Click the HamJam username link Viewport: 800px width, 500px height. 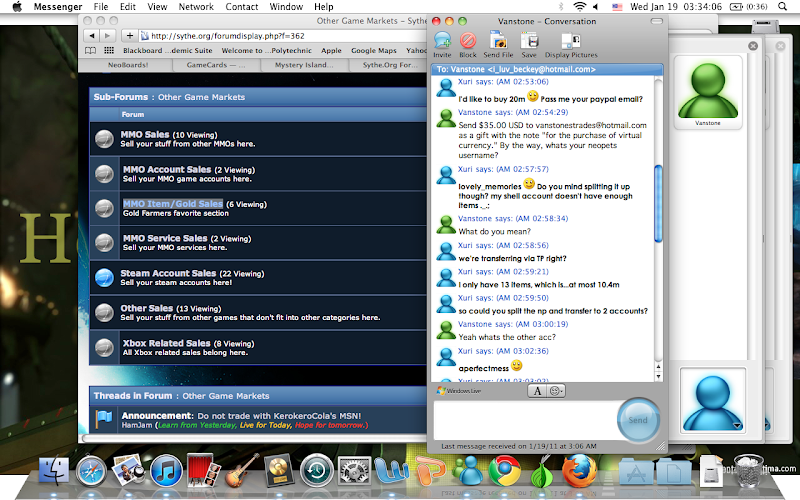[x=137, y=425]
